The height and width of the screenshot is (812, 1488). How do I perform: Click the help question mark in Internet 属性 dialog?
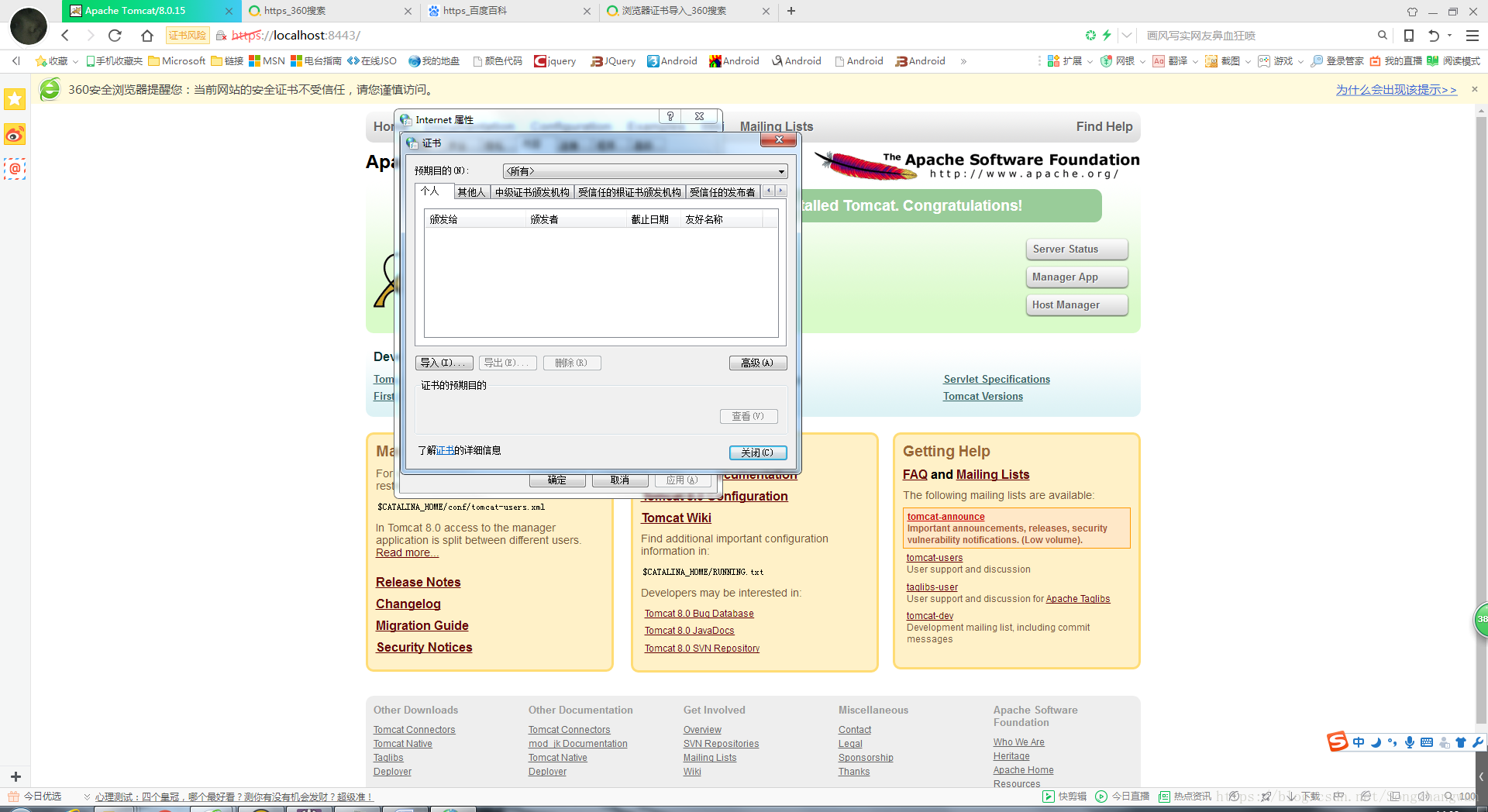[670, 116]
